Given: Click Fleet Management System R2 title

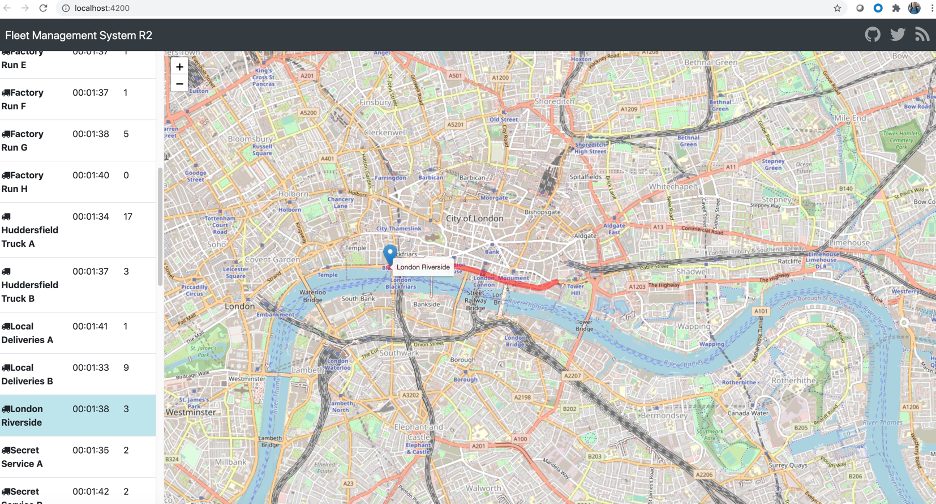Looking at the screenshot, I should (x=79, y=35).
